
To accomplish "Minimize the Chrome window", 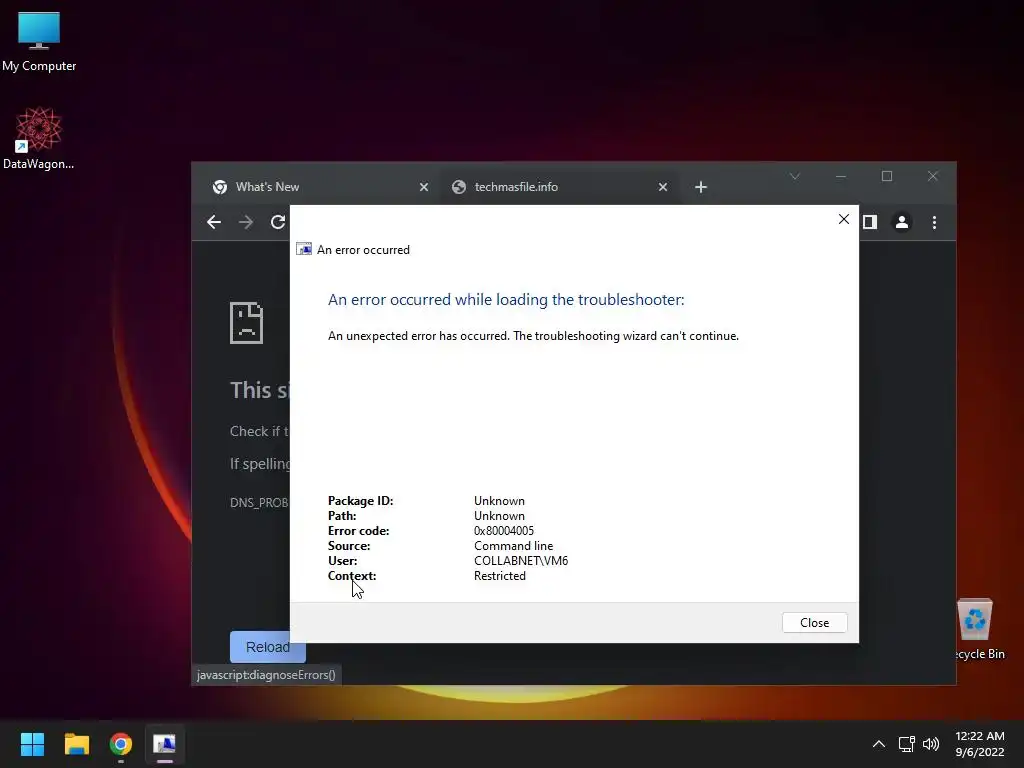I will pos(840,176).
